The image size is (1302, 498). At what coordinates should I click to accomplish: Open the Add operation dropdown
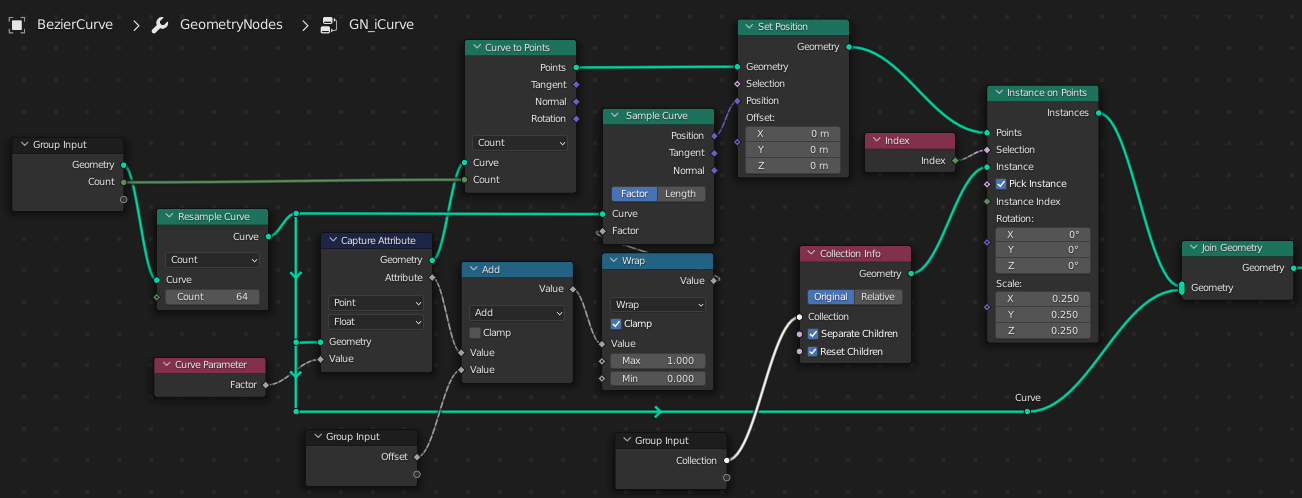click(517, 313)
